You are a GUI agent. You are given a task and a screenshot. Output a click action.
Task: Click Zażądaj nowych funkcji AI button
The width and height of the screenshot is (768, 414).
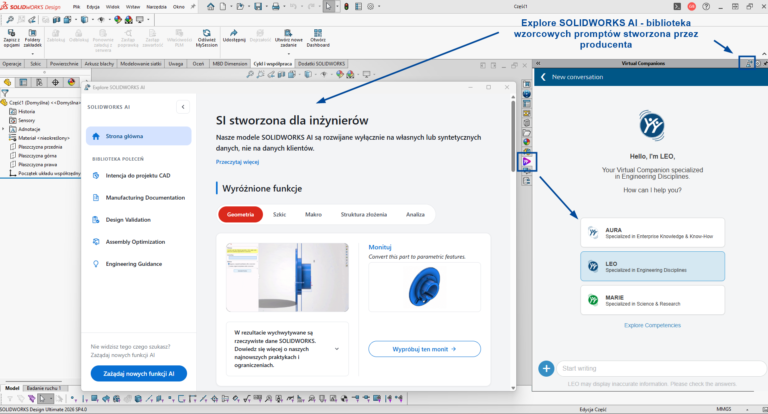click(x=139, y=373)
